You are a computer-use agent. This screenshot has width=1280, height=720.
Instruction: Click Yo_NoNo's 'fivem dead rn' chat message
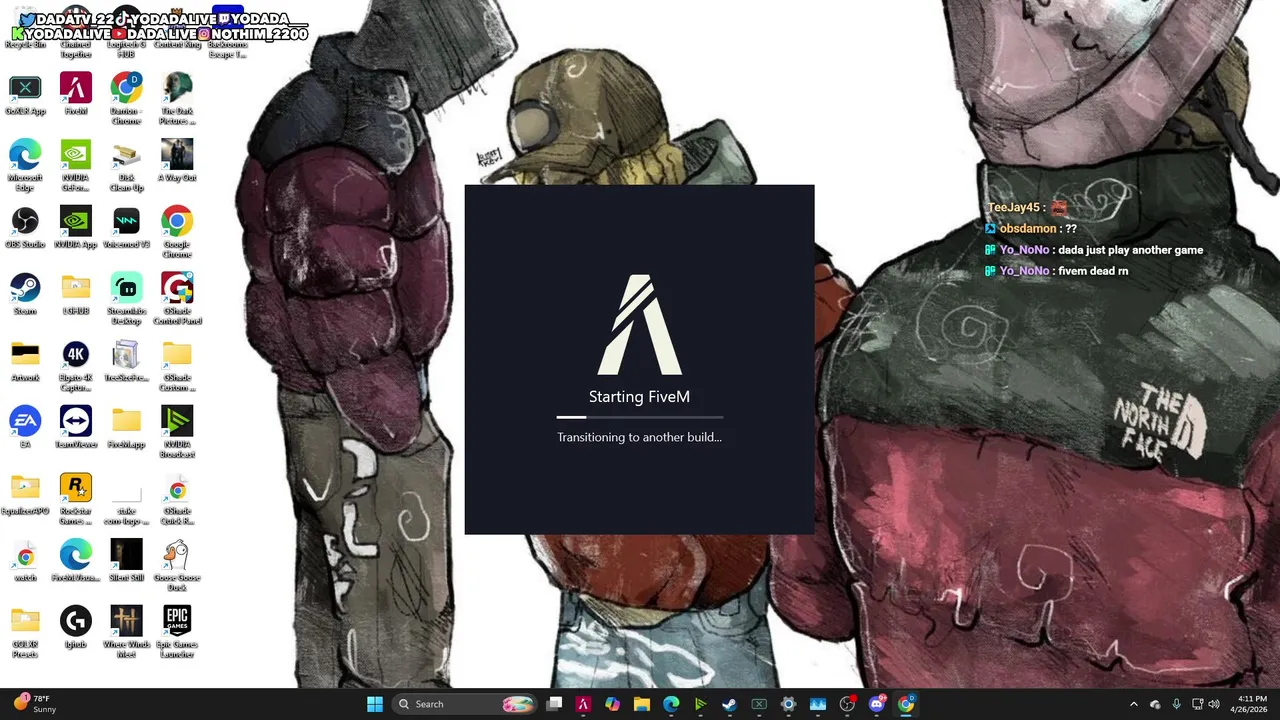(1093, 271)
